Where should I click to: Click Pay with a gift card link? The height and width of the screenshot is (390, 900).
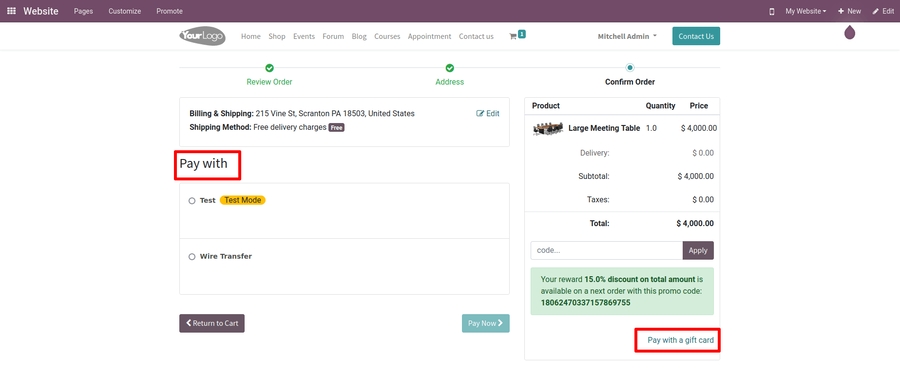click(681, 340)
